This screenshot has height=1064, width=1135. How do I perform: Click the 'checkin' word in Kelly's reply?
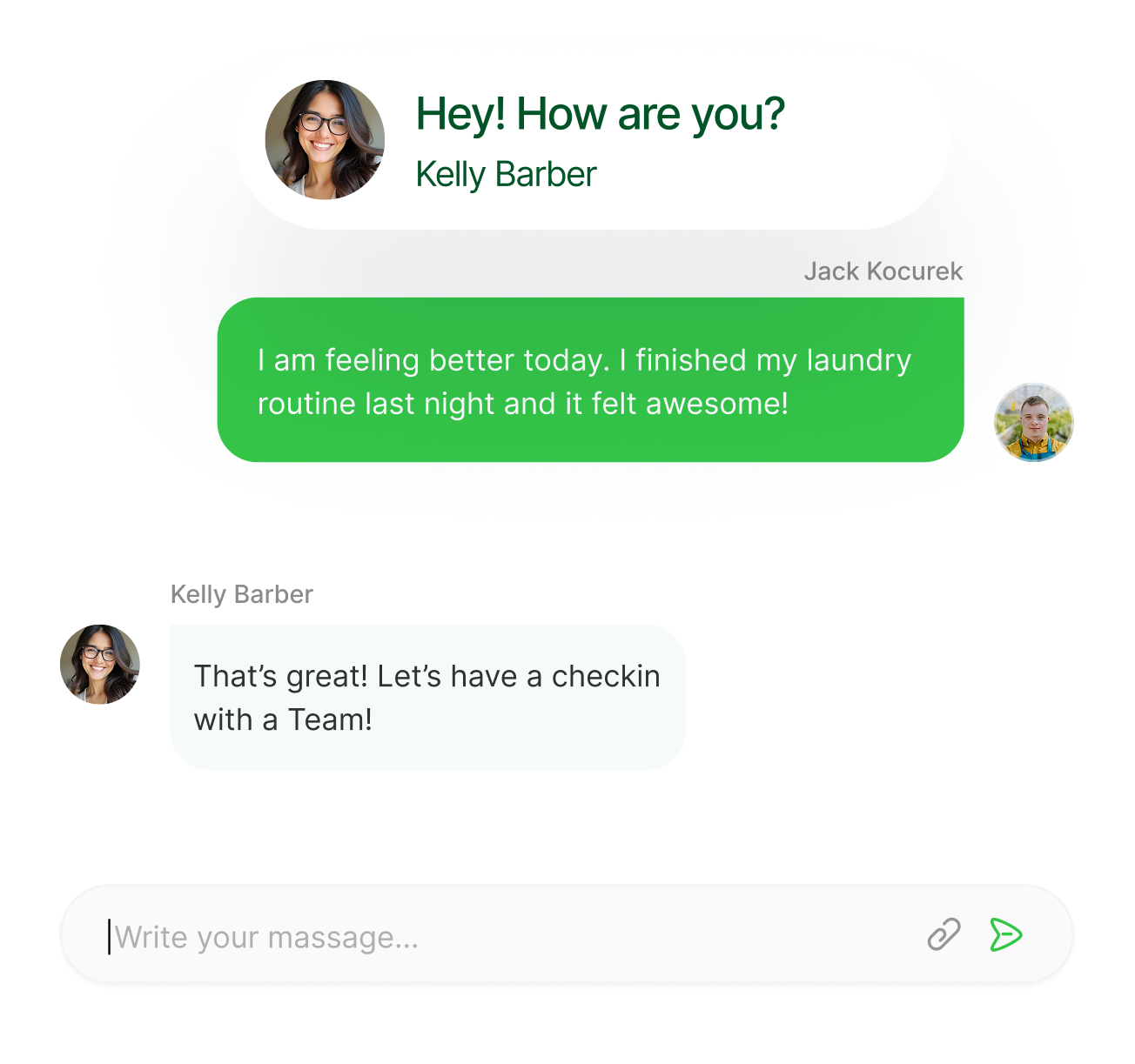pyautogui.click(x=606, y=676)
